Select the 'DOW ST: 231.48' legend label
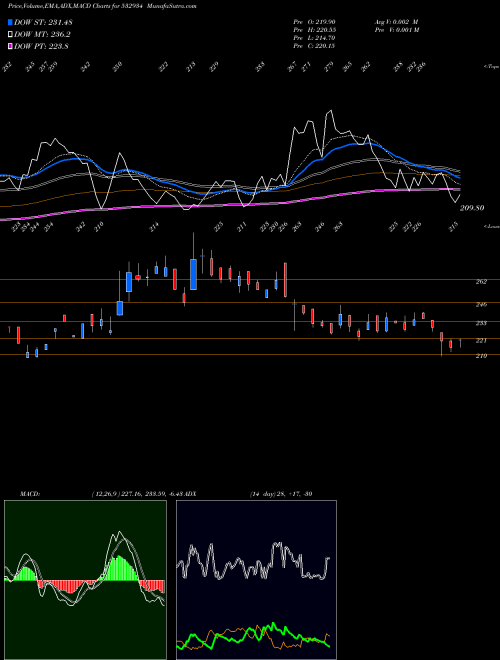Viewport: 500px width, 660px height. [43, 22]
